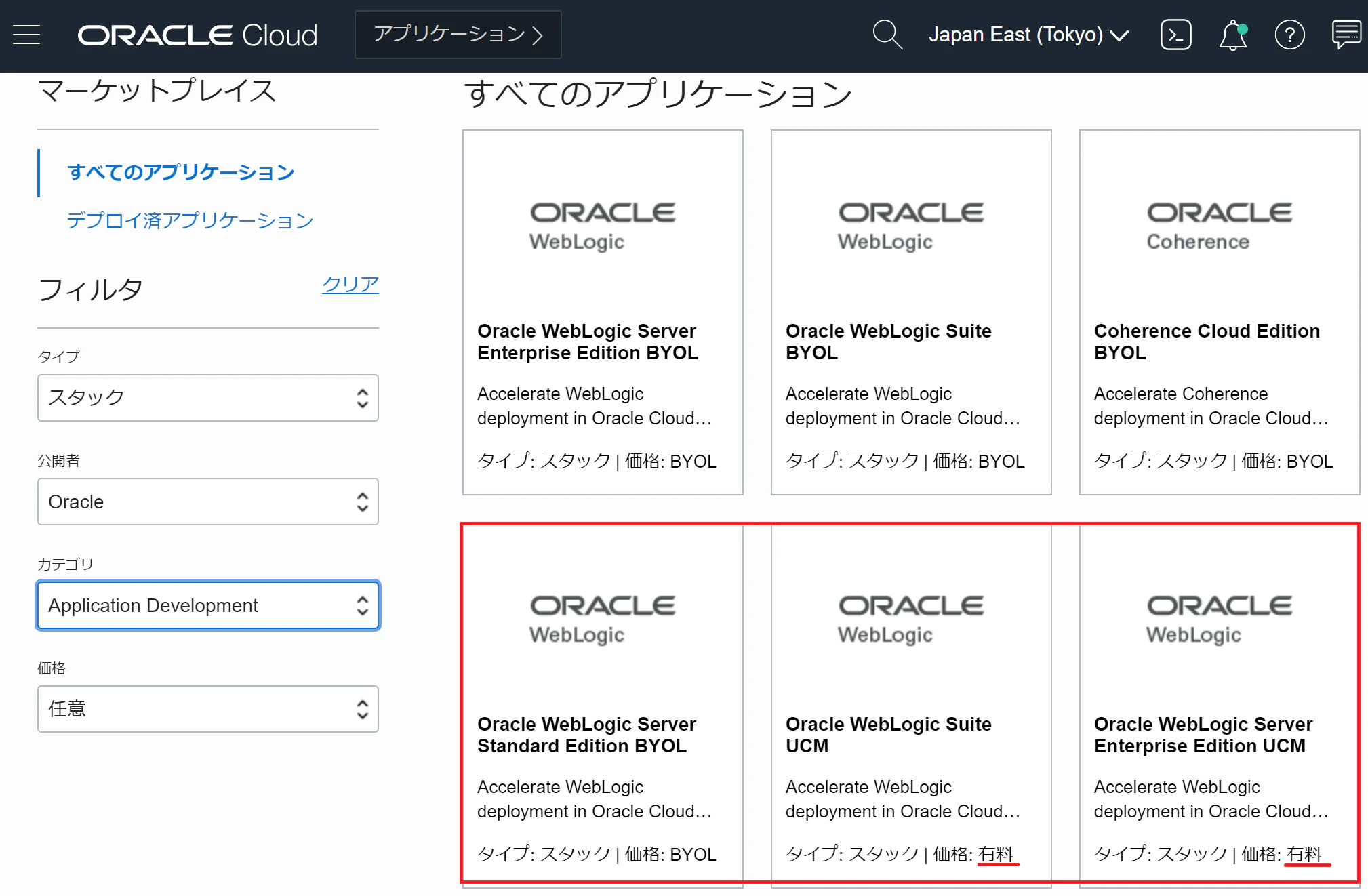Click the WebLogic Server Standard Edition BYOL logo
The width and height of the screenshot is (1368, 896).
click(x=603, y=619)
